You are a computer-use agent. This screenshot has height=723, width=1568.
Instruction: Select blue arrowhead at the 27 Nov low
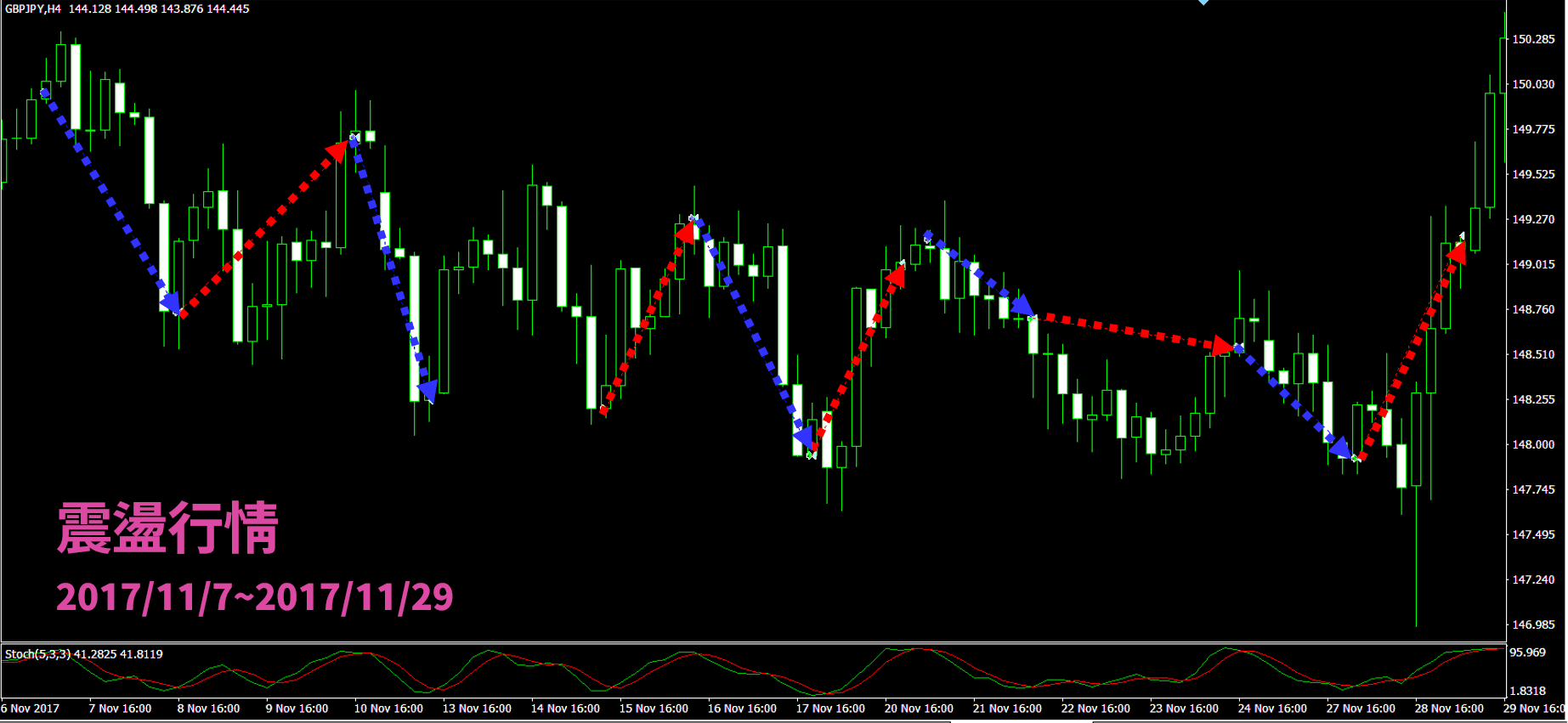pyautogui.click(x=1341, y=448)
